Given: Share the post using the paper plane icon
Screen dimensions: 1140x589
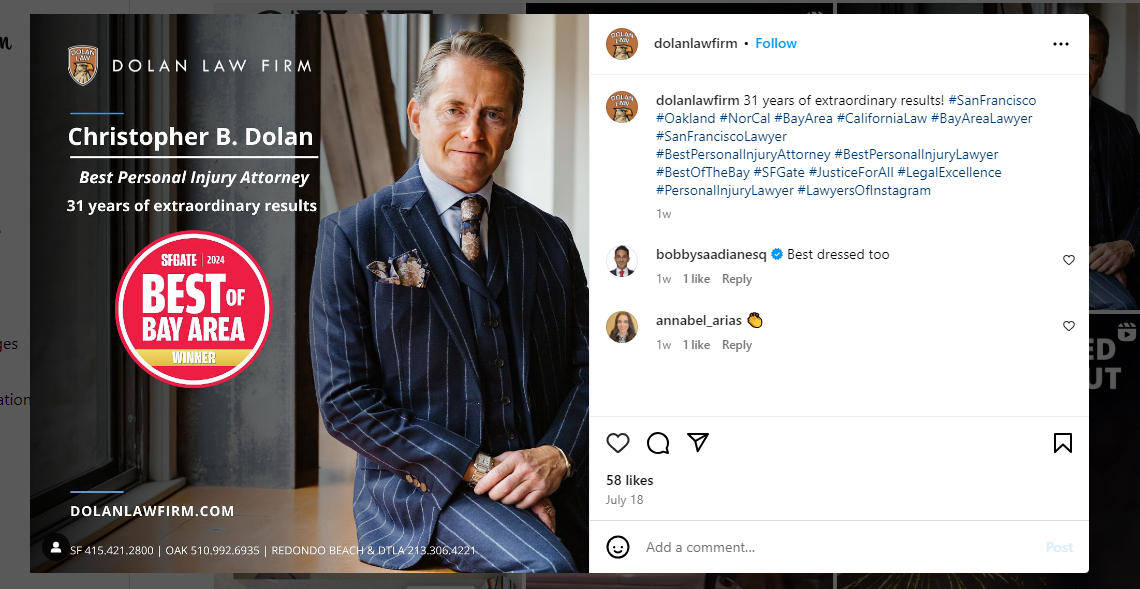Looking at the screenshot, I should [698, 443].
